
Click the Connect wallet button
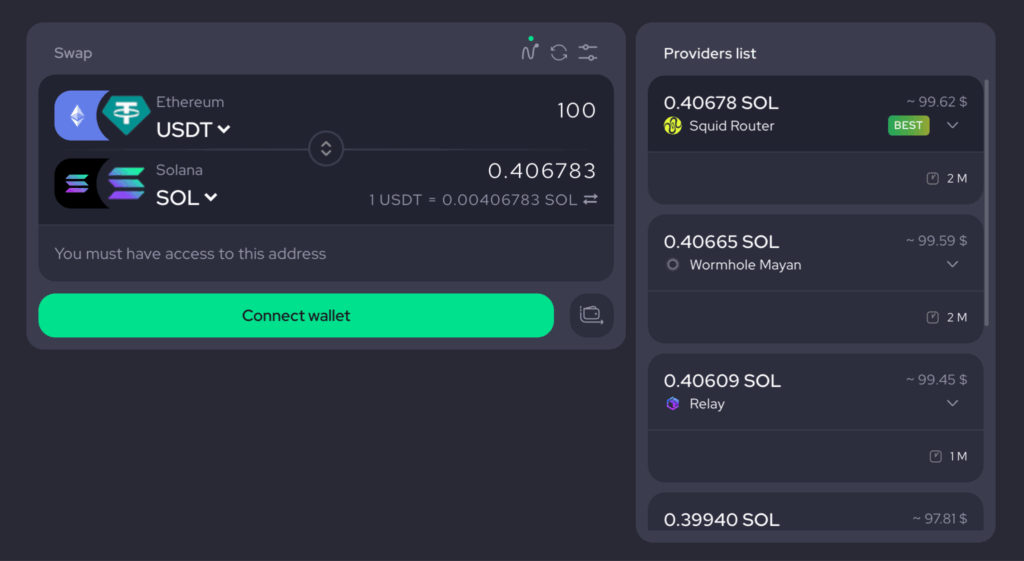click(x=296, y=315)
